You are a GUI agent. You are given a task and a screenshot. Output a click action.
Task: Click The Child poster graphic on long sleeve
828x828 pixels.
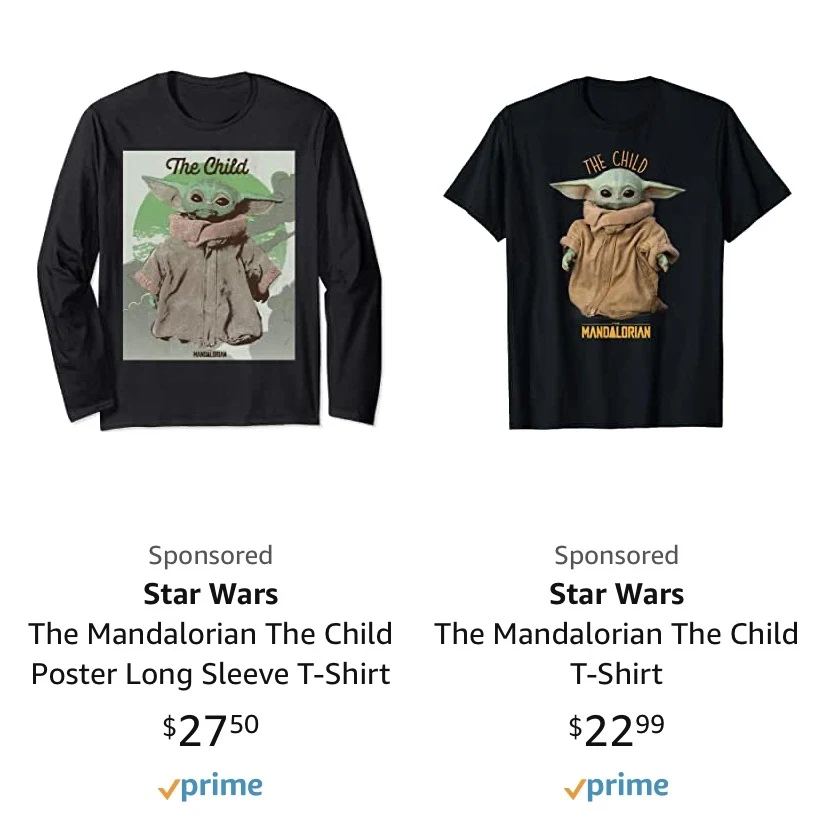(209, 256)
